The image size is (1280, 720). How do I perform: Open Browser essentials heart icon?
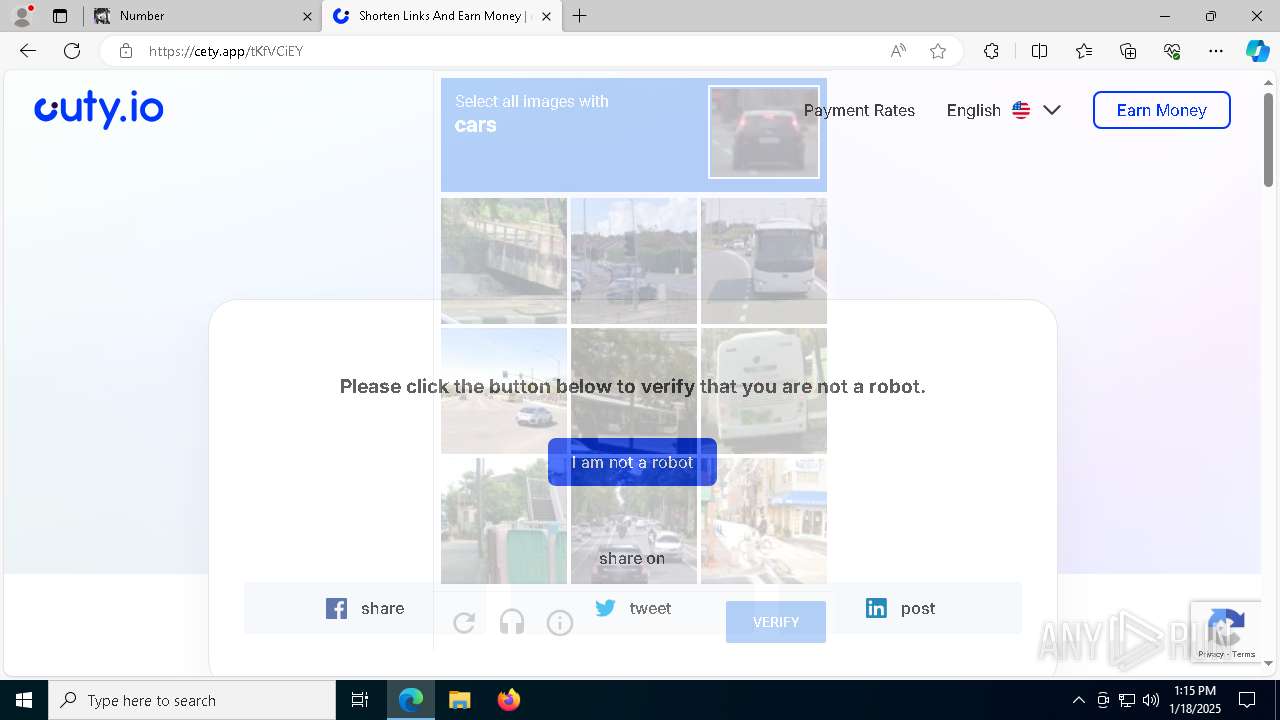point(1172,51)
